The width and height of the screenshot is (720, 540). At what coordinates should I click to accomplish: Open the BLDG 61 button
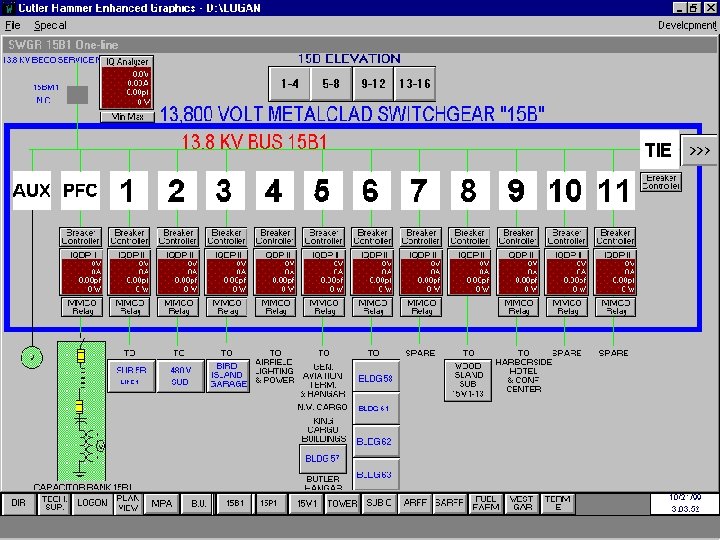376,408
